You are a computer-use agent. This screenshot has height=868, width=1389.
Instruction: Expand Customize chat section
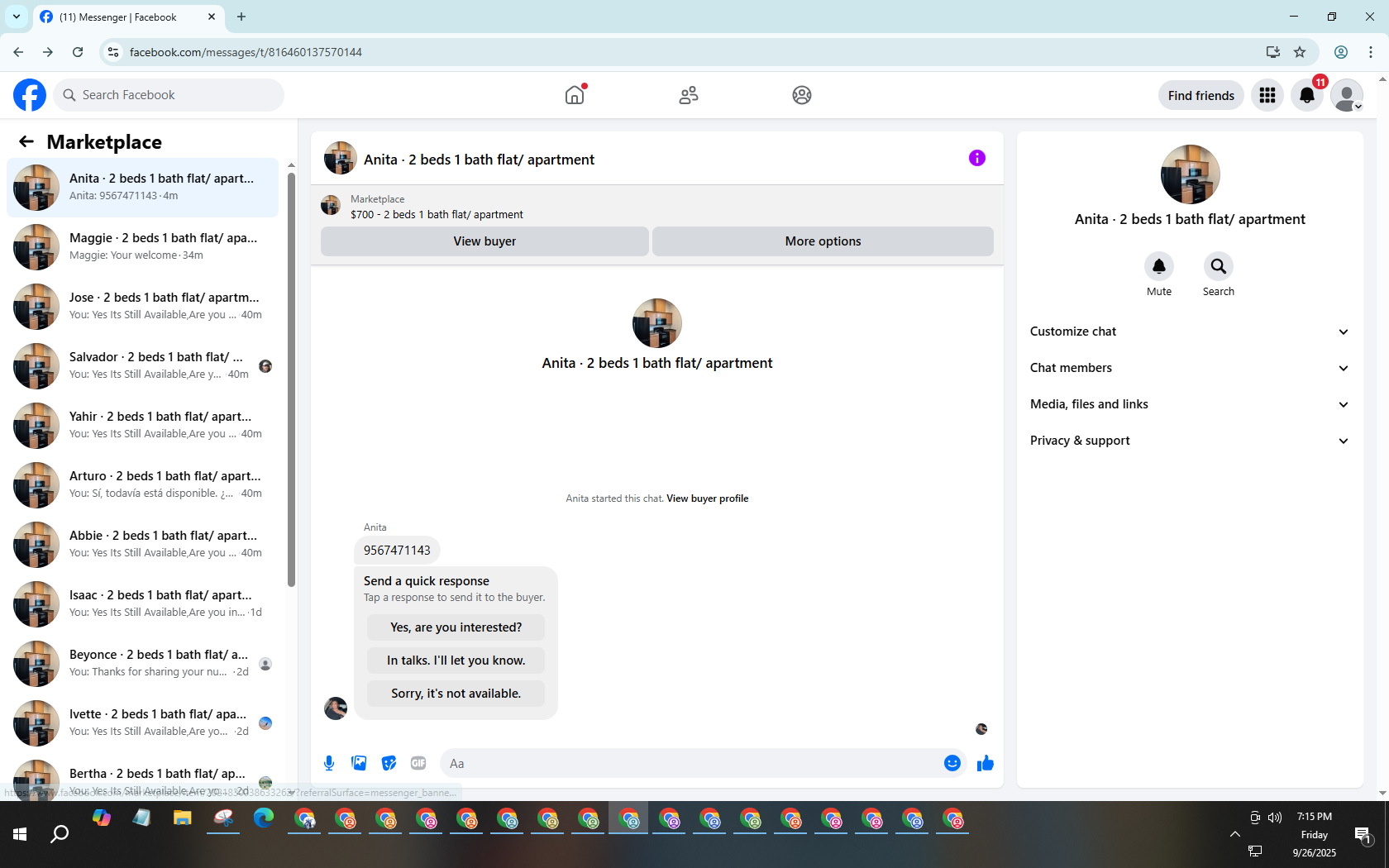[1190, 331]
